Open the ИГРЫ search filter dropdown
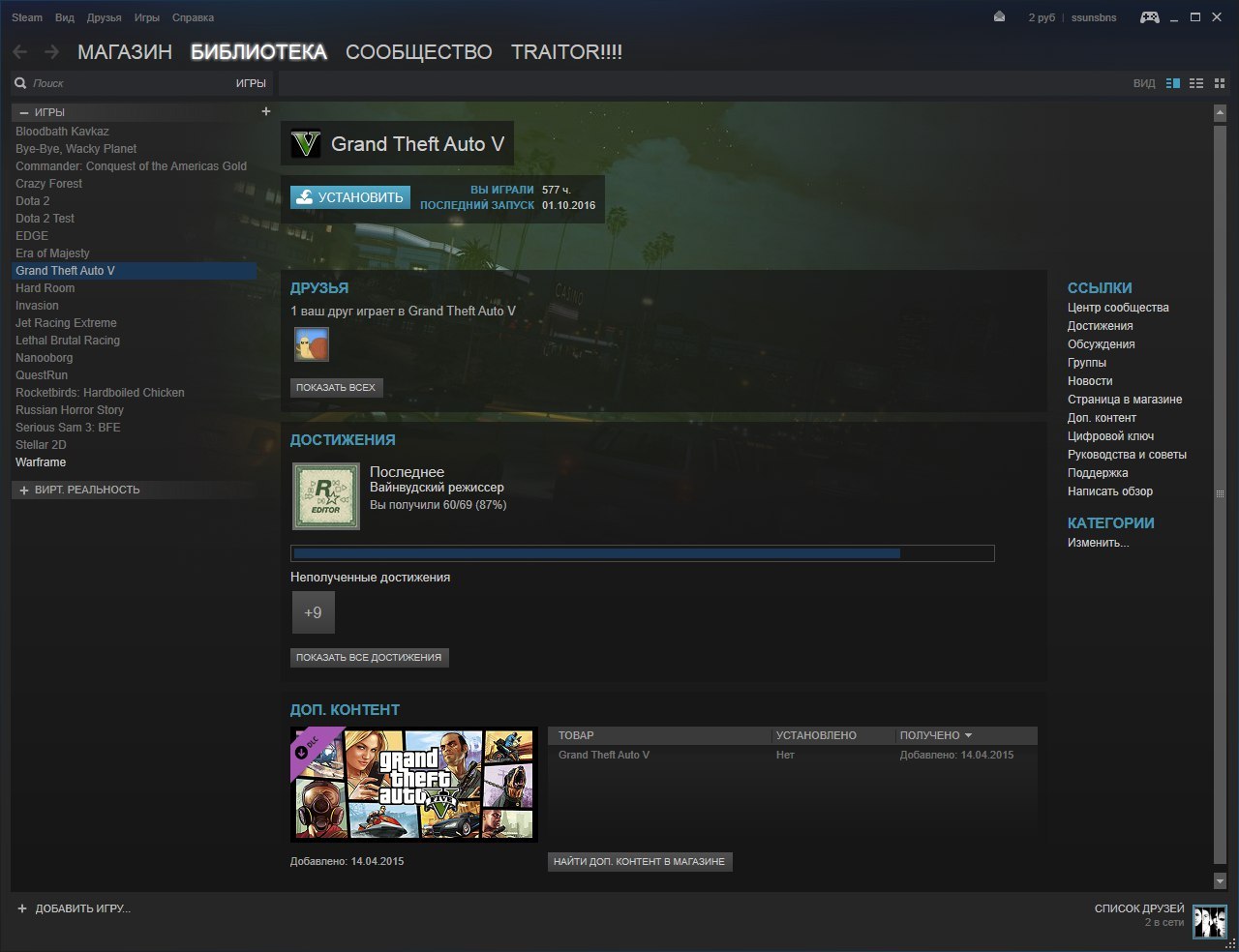1239x952 pixels. coord(251,83)
